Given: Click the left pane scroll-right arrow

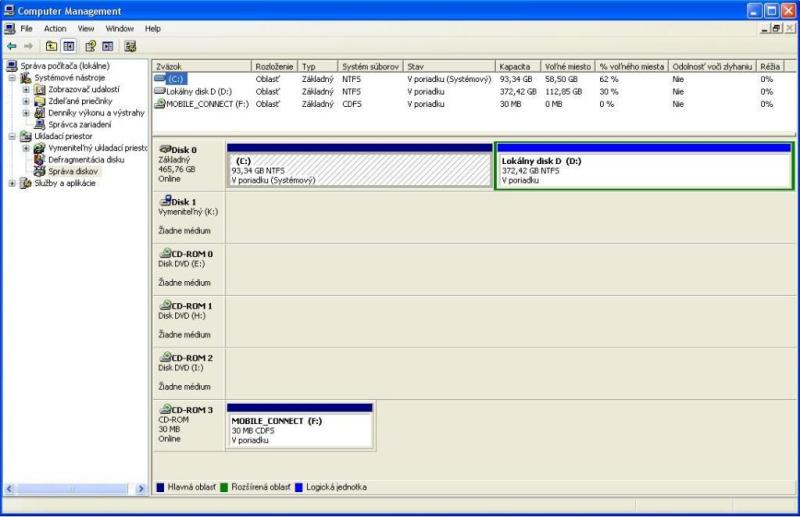Looking at the screenshot, I should (x=141, y=488).
